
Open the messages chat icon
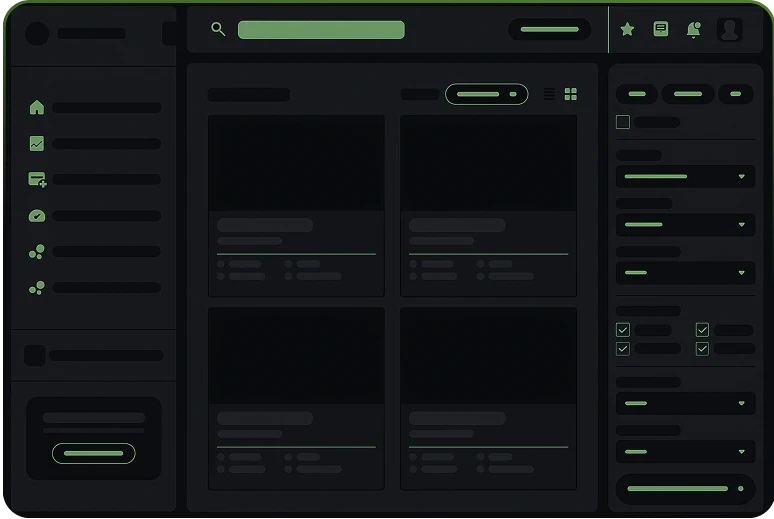pos(660,29)
